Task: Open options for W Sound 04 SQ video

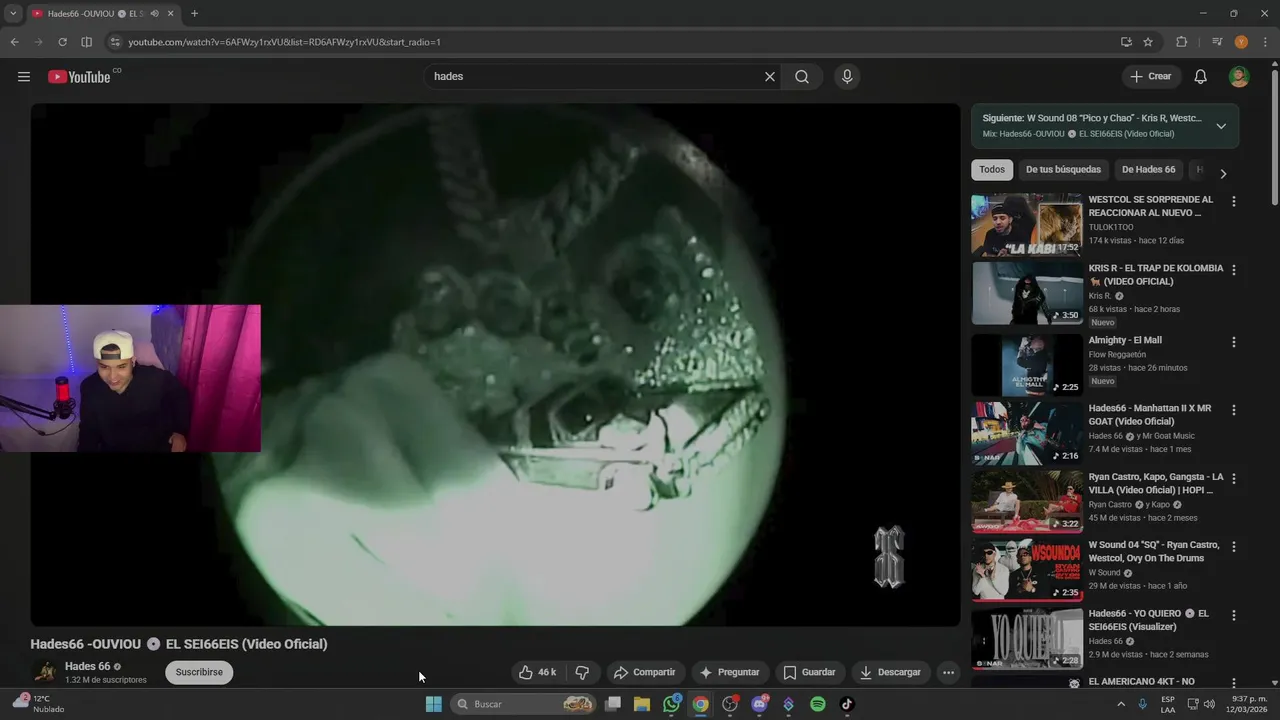Action: 1233,547
